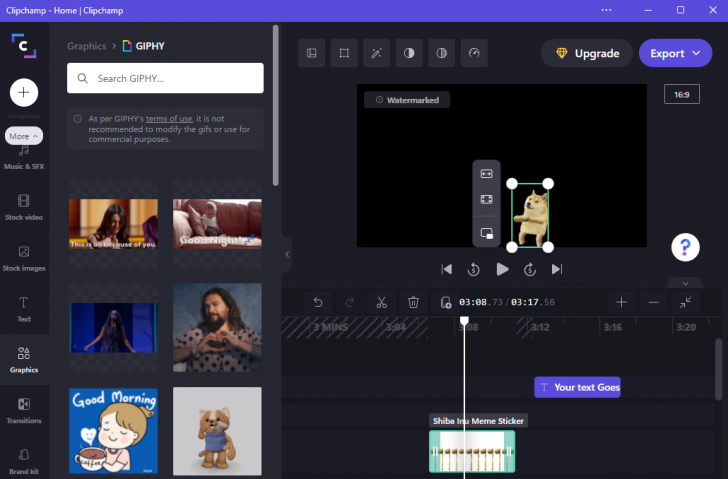Open Music & SFX sidebar tab

(24, 159)
